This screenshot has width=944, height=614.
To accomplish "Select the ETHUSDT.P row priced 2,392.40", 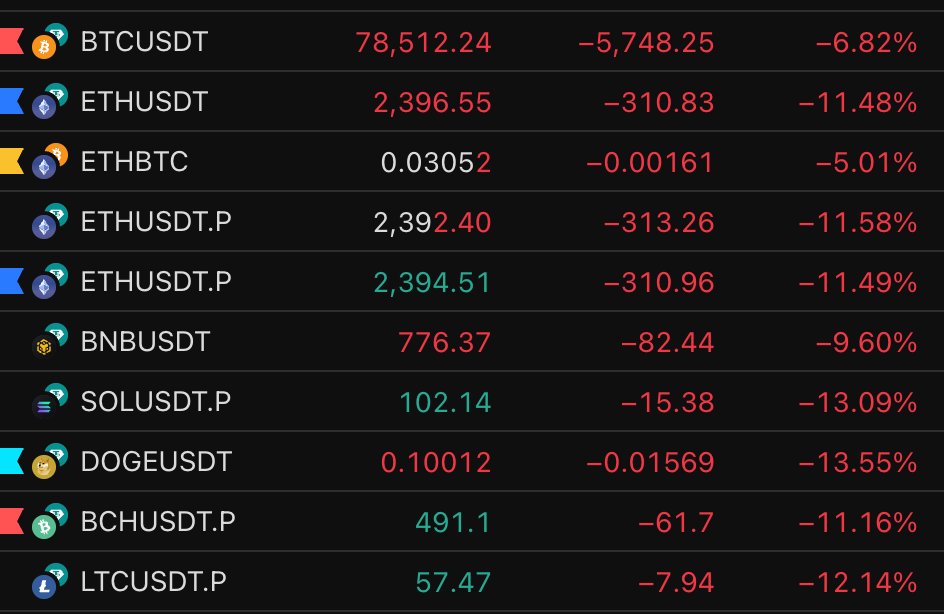I will [155, 222].
